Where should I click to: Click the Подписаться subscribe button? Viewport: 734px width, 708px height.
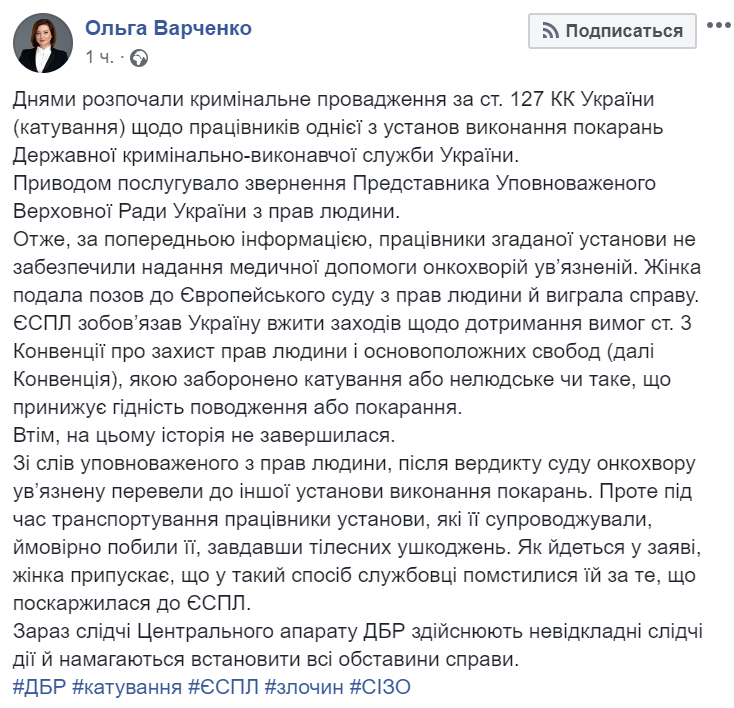(x=612, y=31)
